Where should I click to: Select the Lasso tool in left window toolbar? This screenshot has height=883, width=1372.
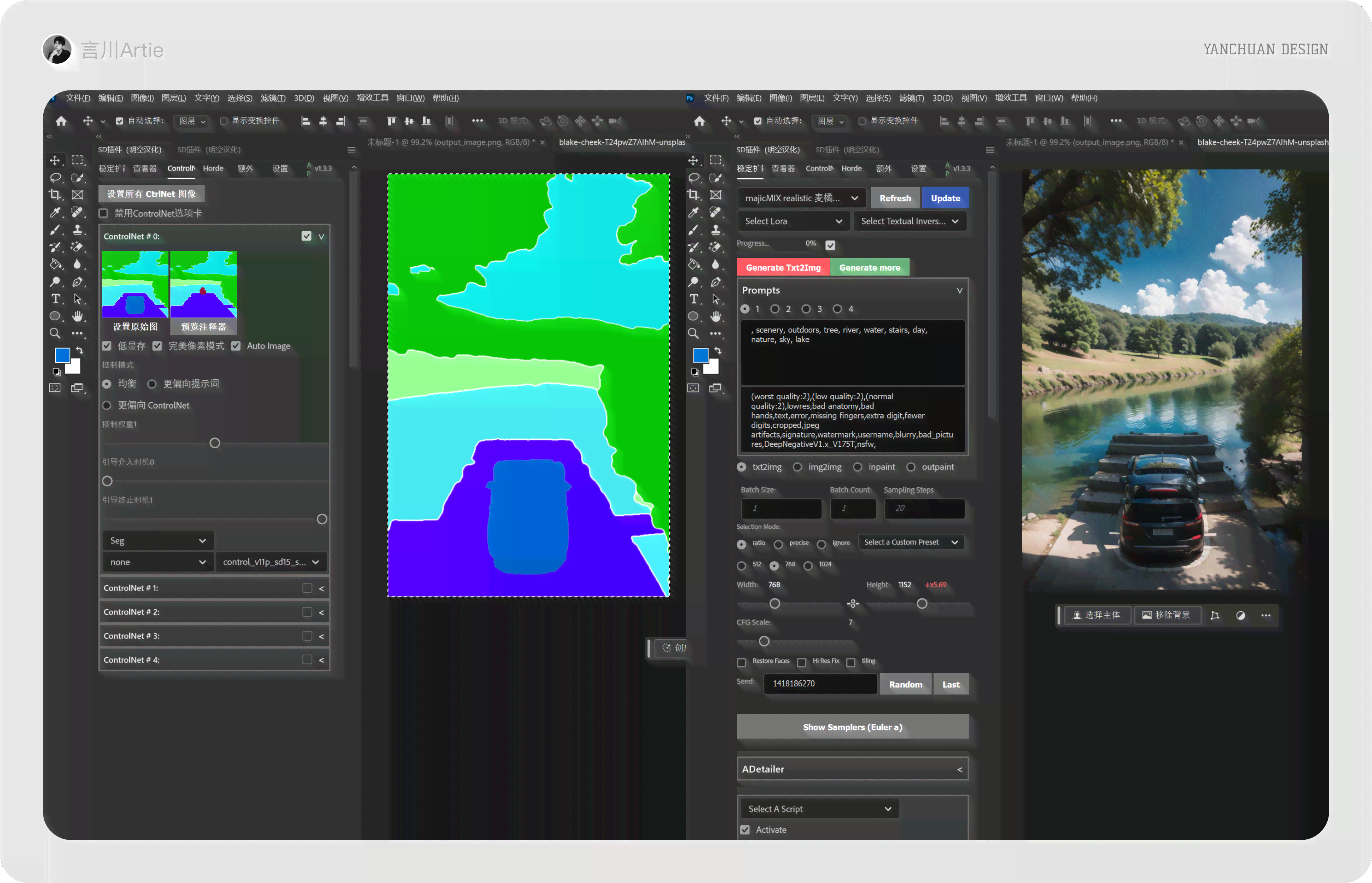point(55,178)
